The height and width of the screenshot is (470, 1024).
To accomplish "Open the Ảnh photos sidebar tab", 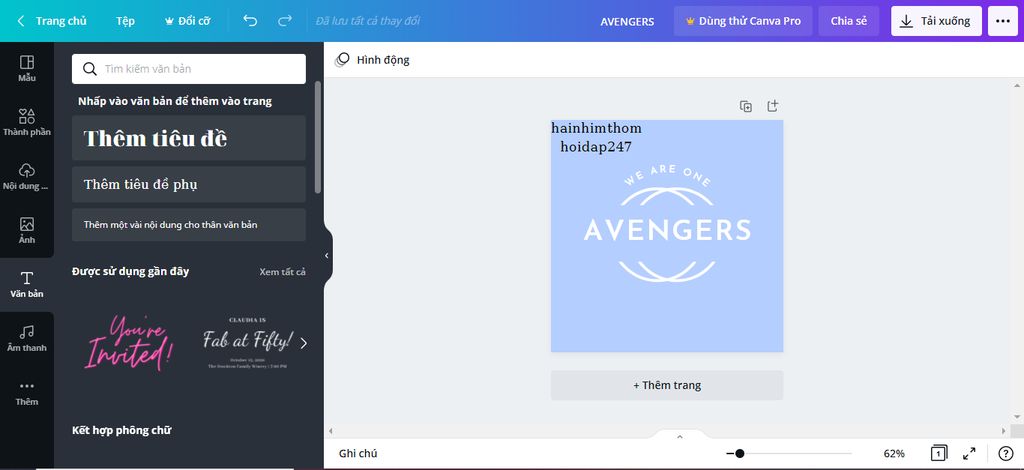I will [27, 231].
